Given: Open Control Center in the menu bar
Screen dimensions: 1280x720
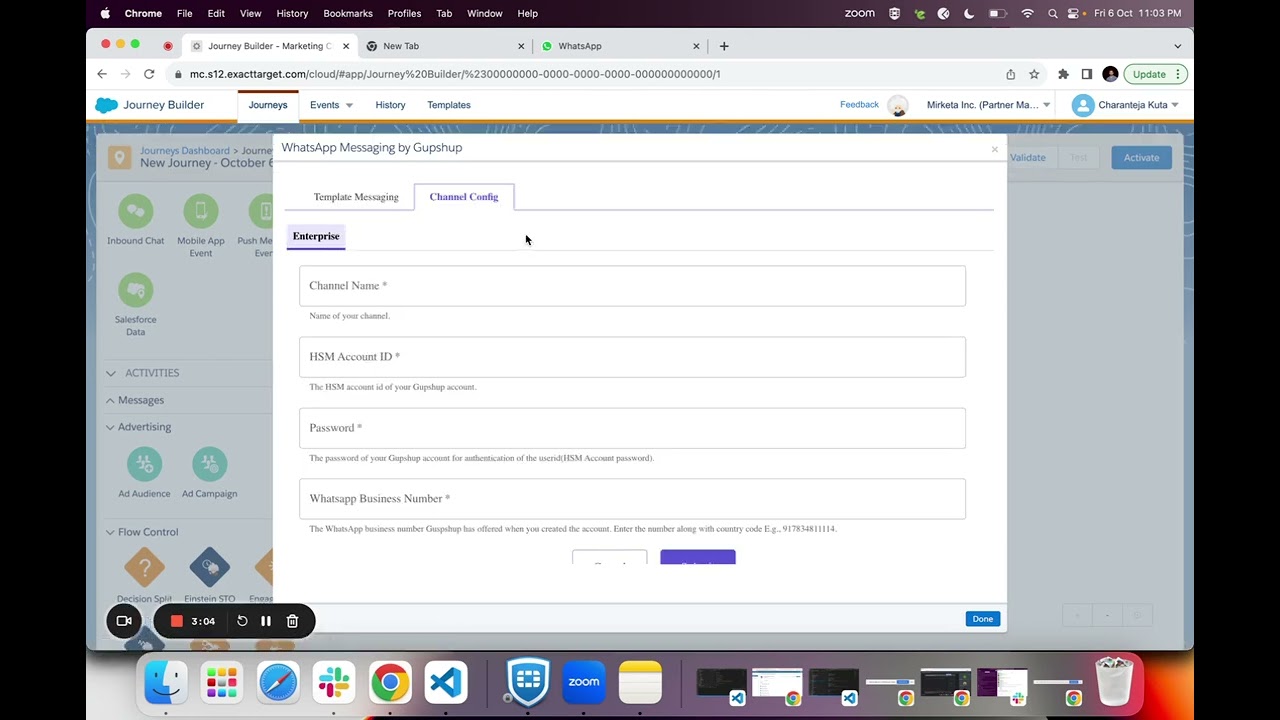Looking at the screenshot, I should pyautogui.click(x=1075, y=14).
